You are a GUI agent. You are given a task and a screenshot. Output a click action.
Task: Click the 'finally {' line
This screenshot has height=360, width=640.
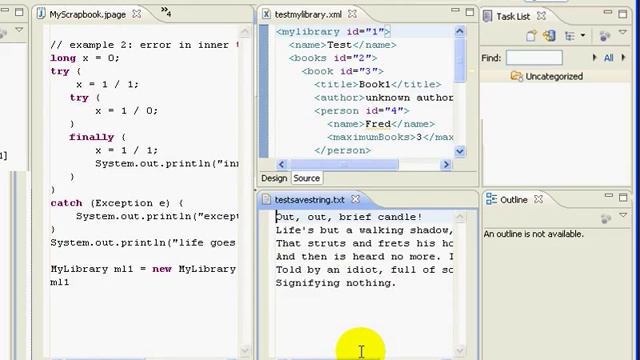[98, 137]
